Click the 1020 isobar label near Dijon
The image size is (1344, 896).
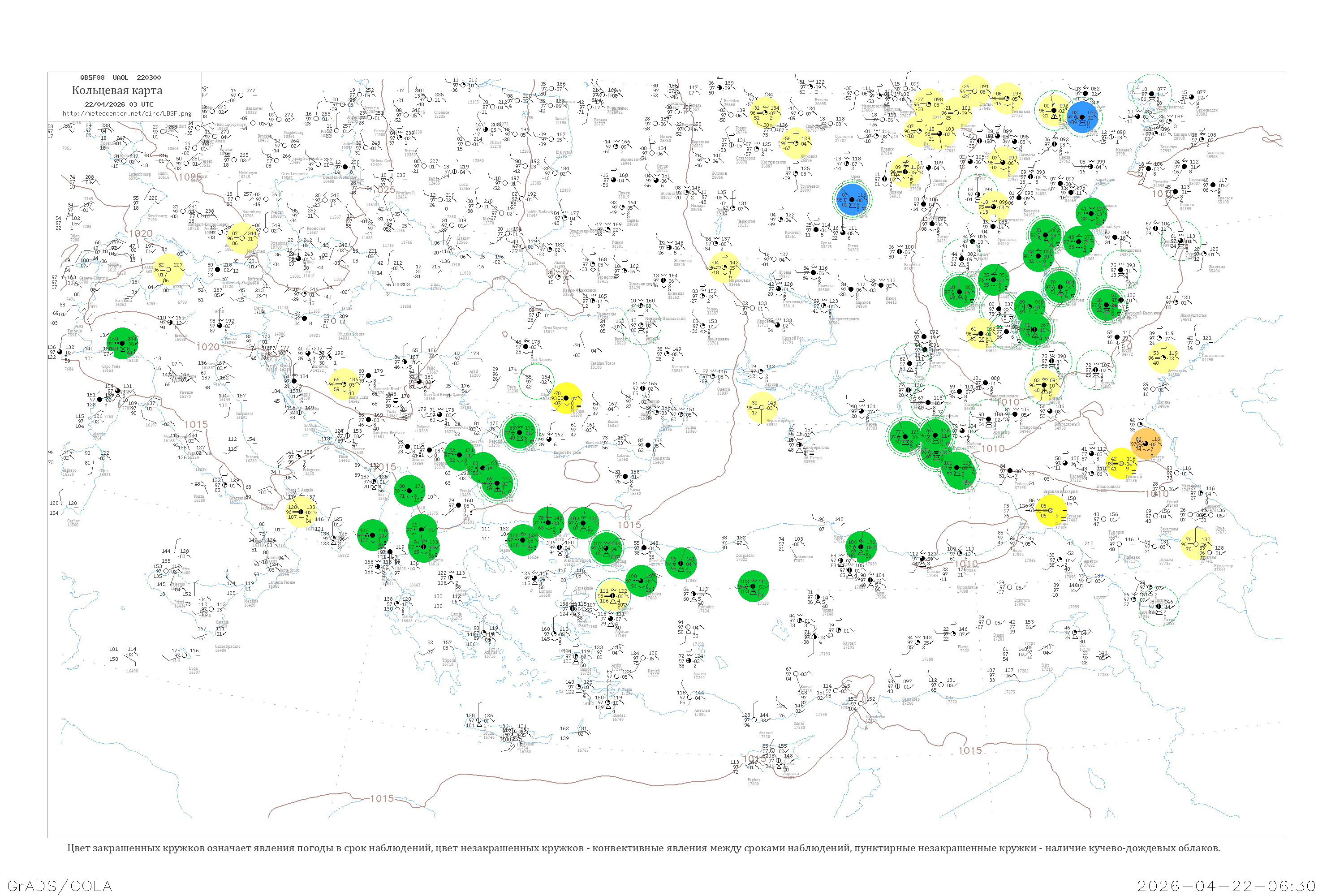point(141,234)
